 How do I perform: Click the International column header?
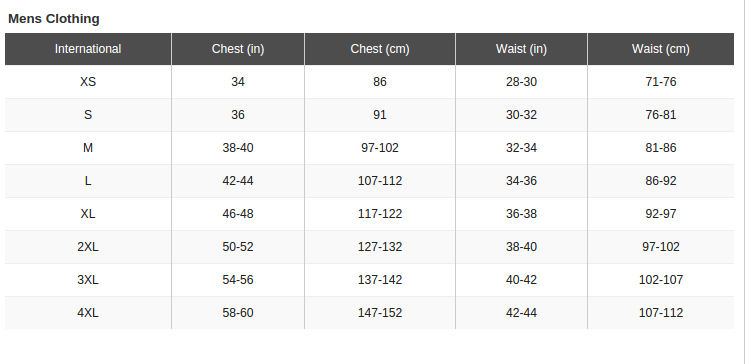[x=88, y=49]
